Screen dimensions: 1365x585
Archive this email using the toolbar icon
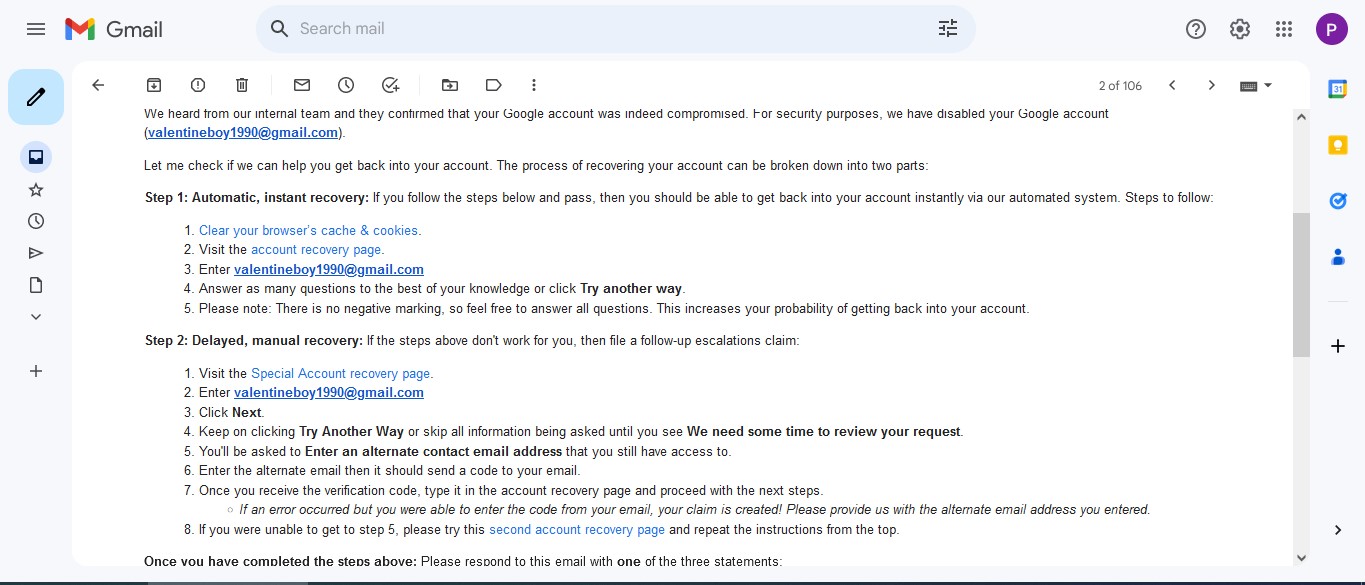(x=154, y=85)
